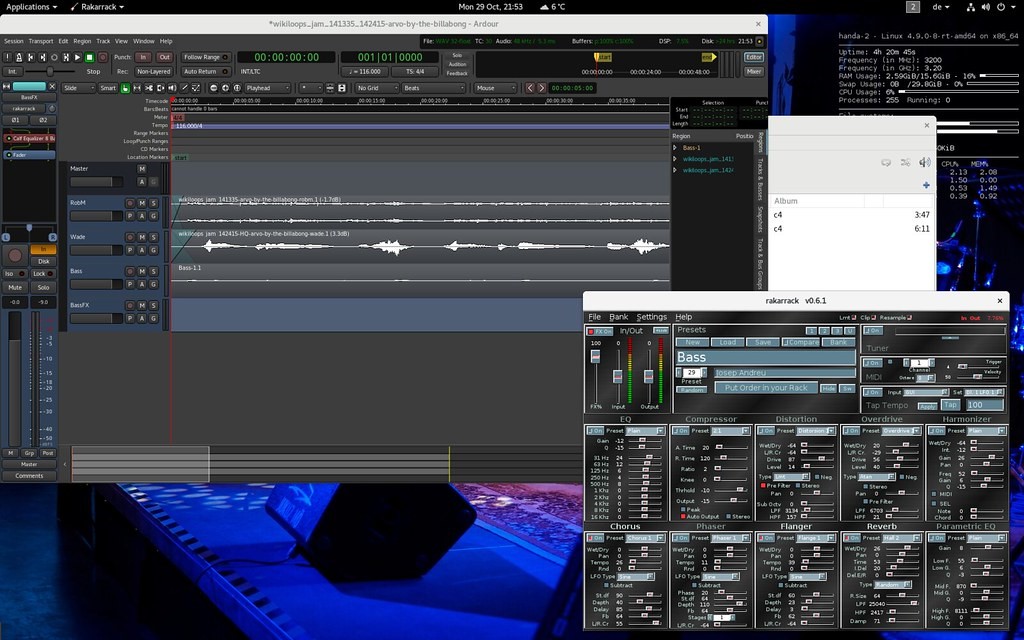Viewport: 1024px width, 640px height.
Task: Open the Mouse edit point dropdown
Action: click(495, 88)
